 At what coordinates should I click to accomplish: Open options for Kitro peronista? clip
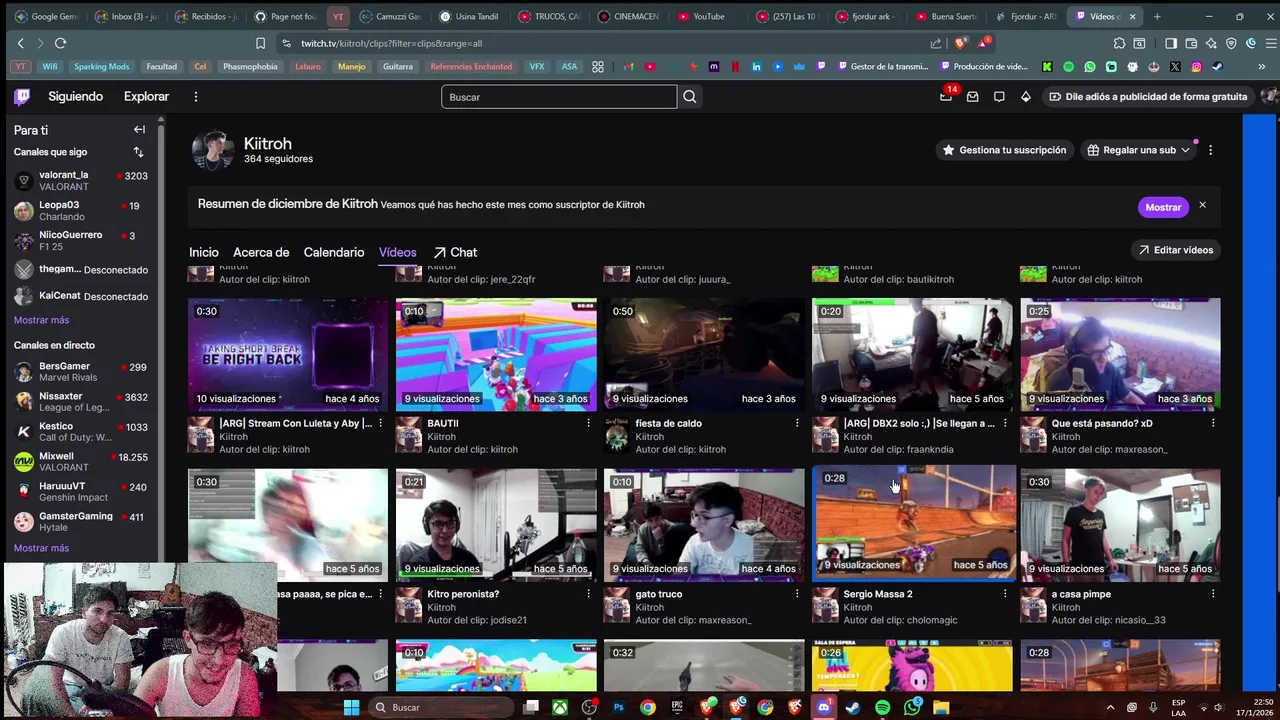pos(588,594)
